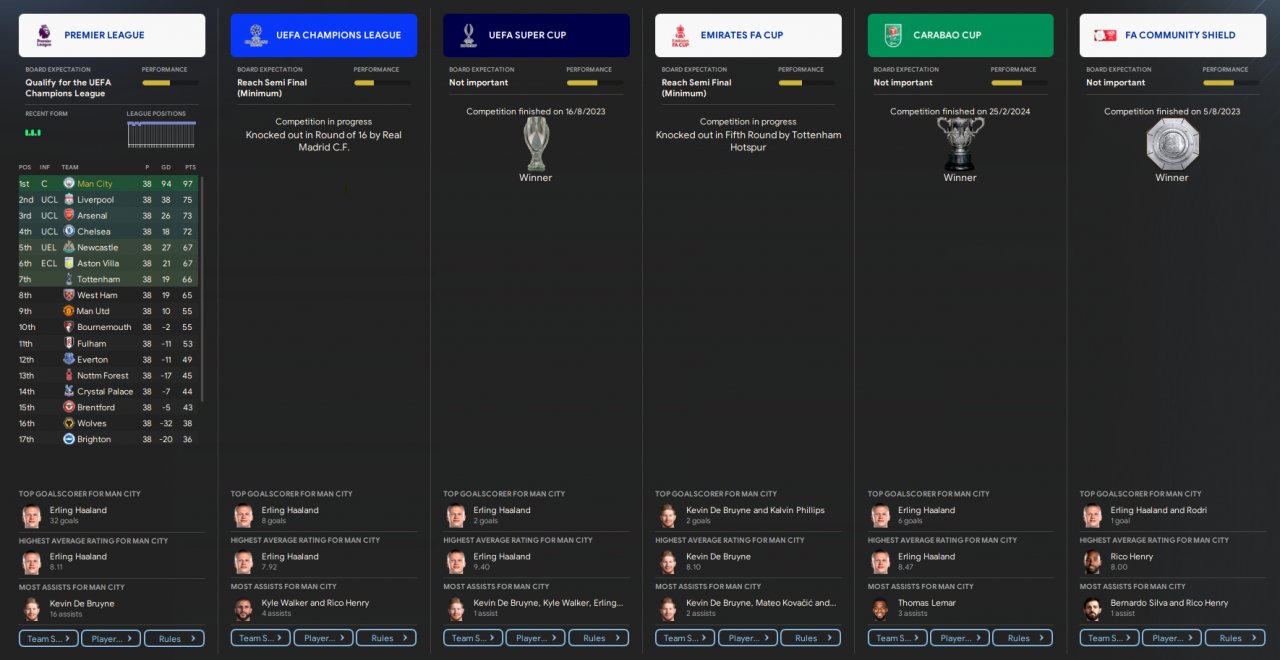The image size is (1280, 660).
Task: Open Man City team link in table
Action: [95, 184]
